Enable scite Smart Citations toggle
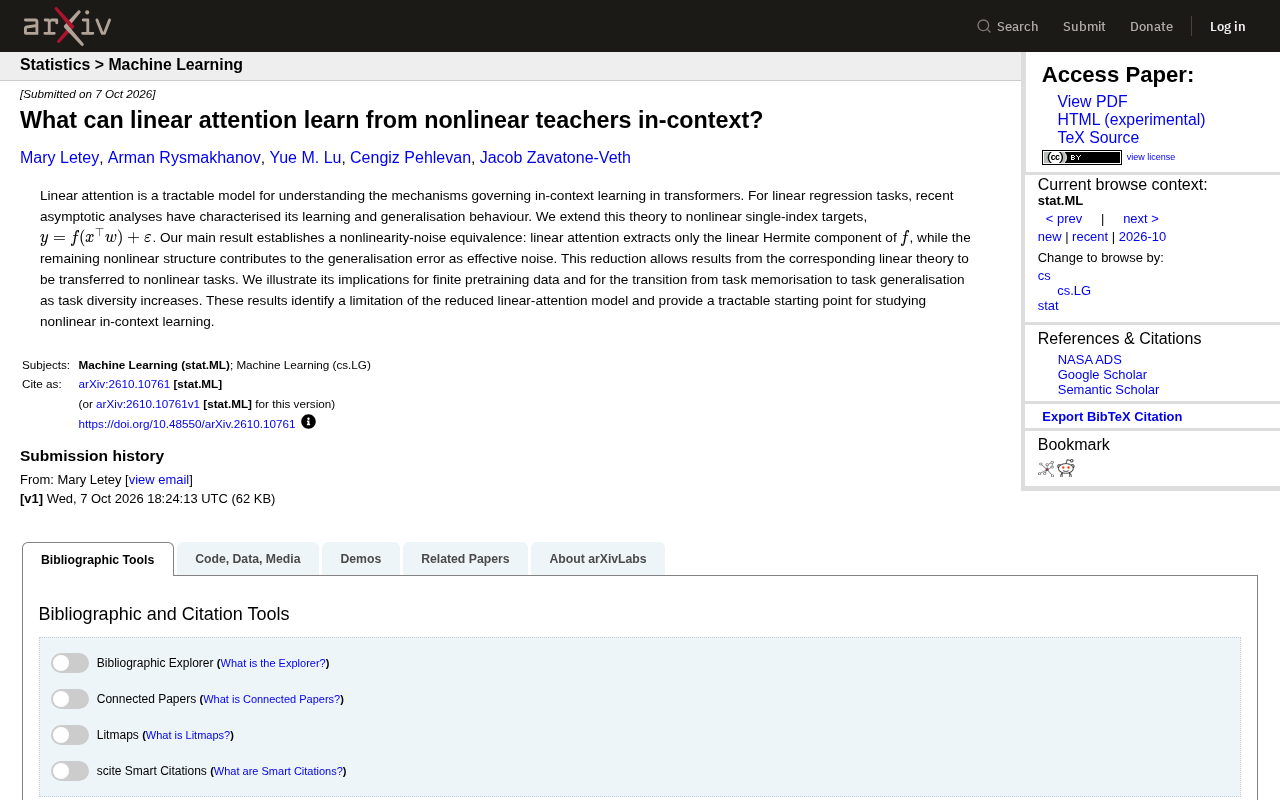This screenshot has width=1280, height=800. (70, 771)
